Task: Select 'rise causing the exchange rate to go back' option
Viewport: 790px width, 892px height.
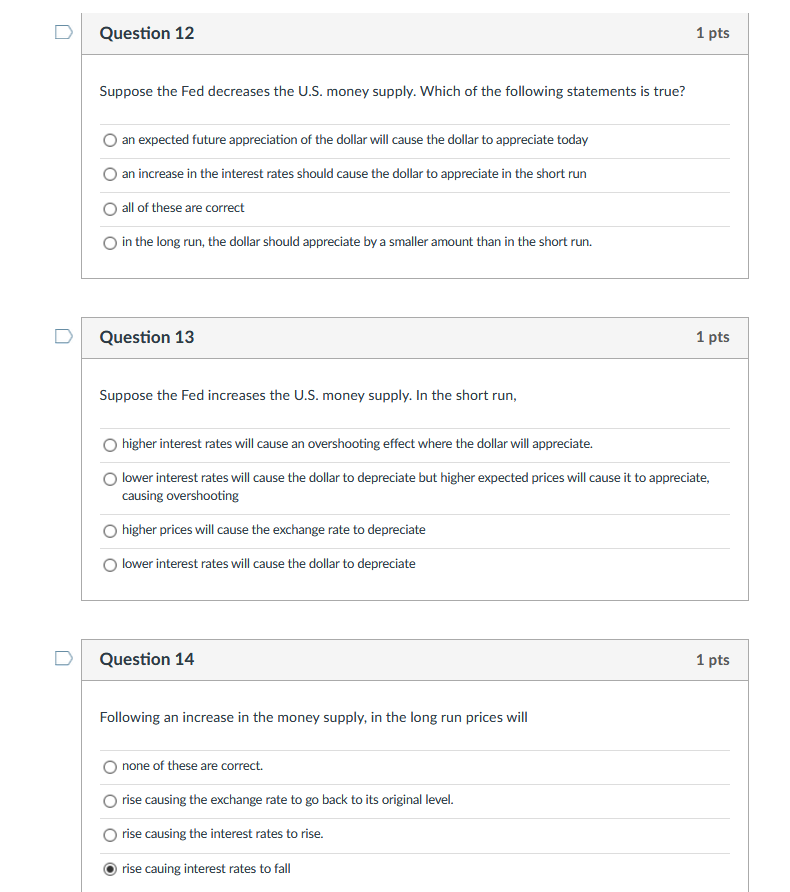Action: [x=110, y=801]
